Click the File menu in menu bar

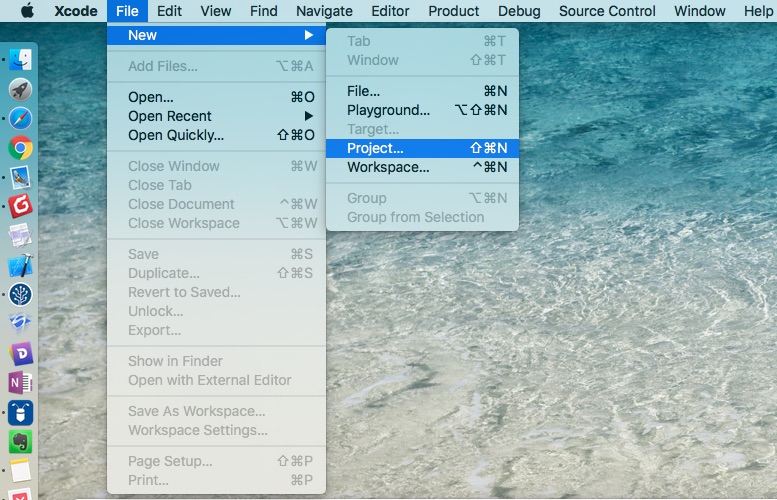(x=127, y=10)
